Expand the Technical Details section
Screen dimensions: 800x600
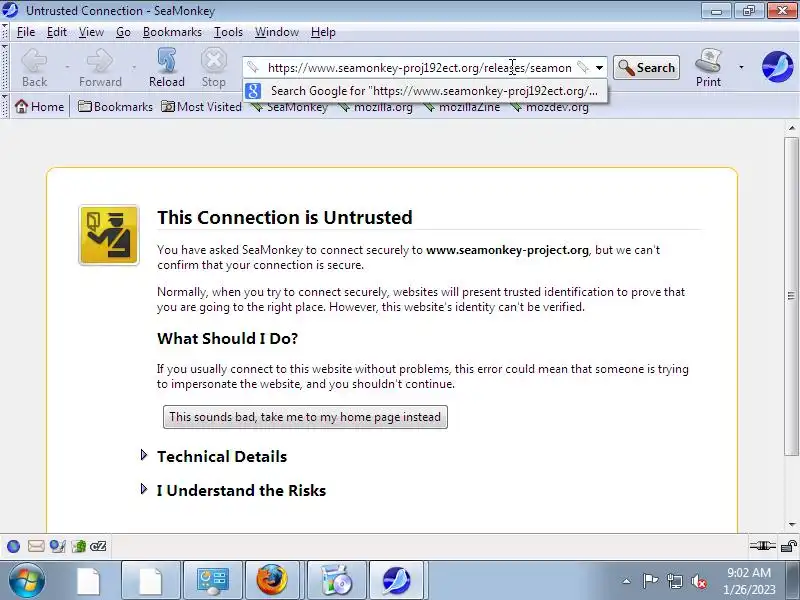click(214, 456)
